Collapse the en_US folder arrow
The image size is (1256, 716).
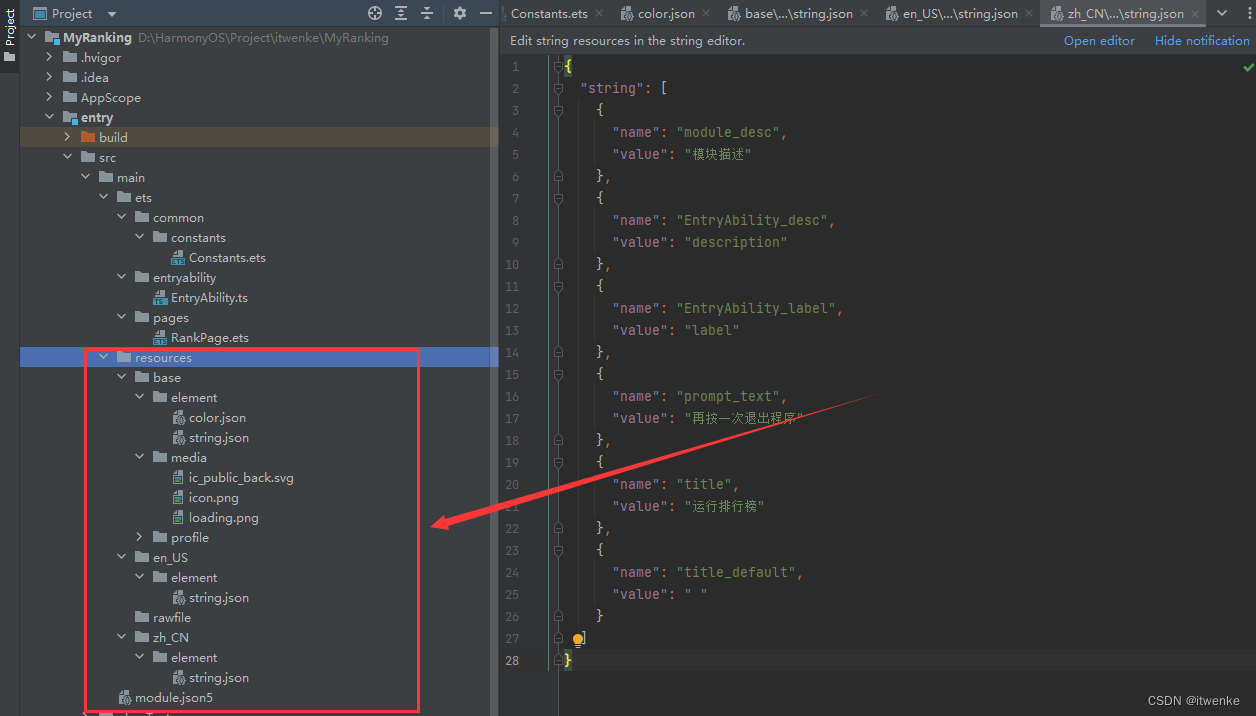coord(122,558)
